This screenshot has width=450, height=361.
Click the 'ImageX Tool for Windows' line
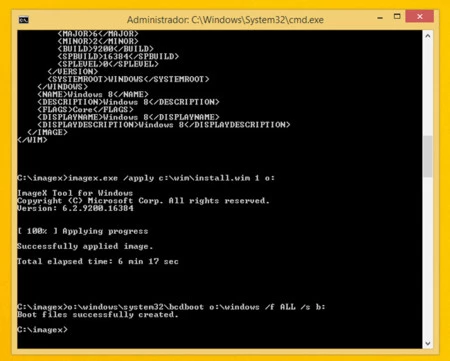tap(75, 193)
